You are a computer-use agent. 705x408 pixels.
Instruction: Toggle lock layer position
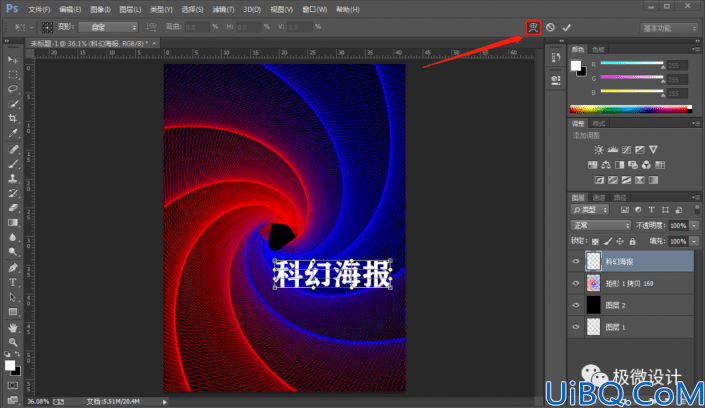tap(620, 242)
